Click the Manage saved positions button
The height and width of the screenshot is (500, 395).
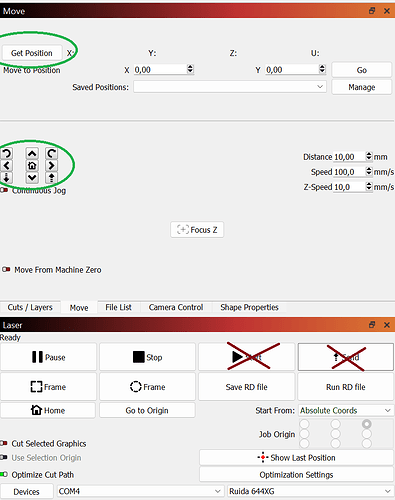[362, 87]
